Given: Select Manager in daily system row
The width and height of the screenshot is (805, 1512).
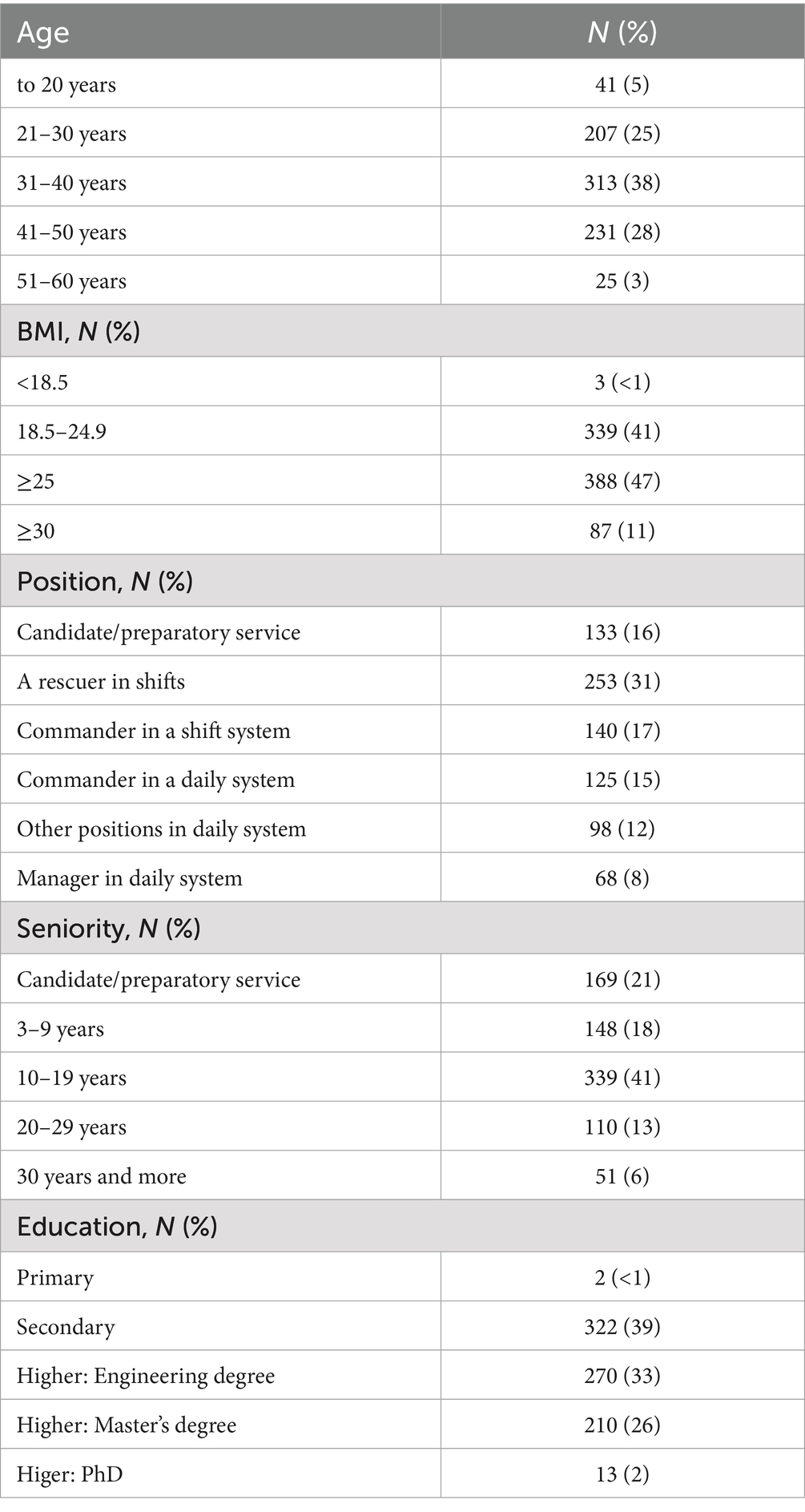Looking at the screenshot, I should pyautogui.click(x=402, y=878).
